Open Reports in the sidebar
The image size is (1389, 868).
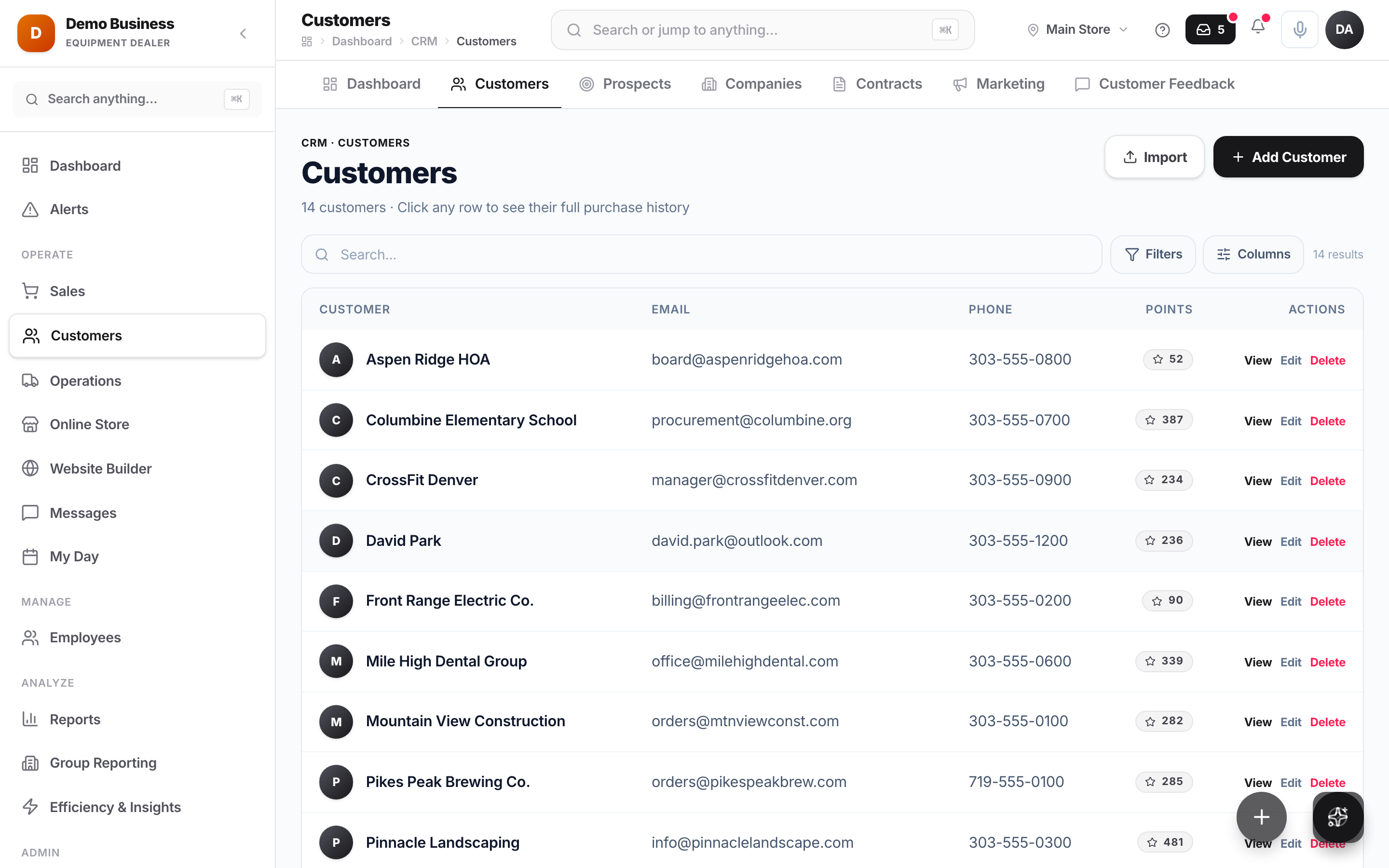137,719
